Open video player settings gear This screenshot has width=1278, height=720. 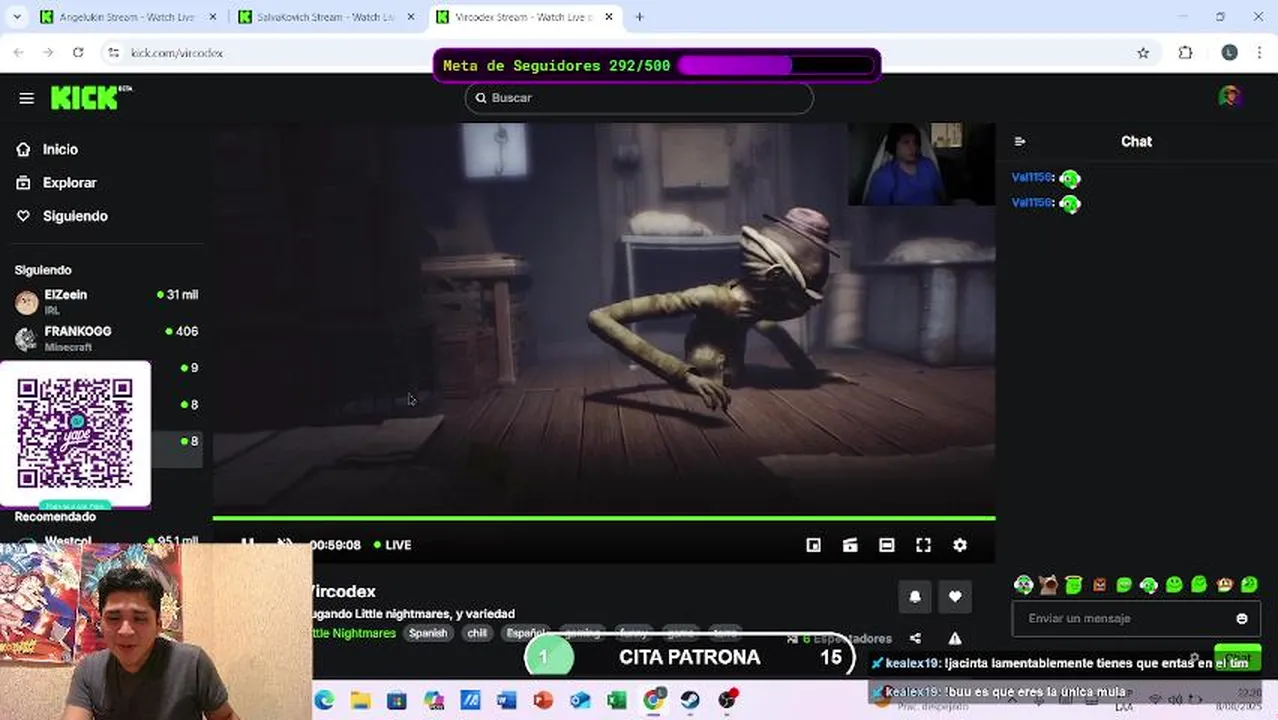coord(960,545)
